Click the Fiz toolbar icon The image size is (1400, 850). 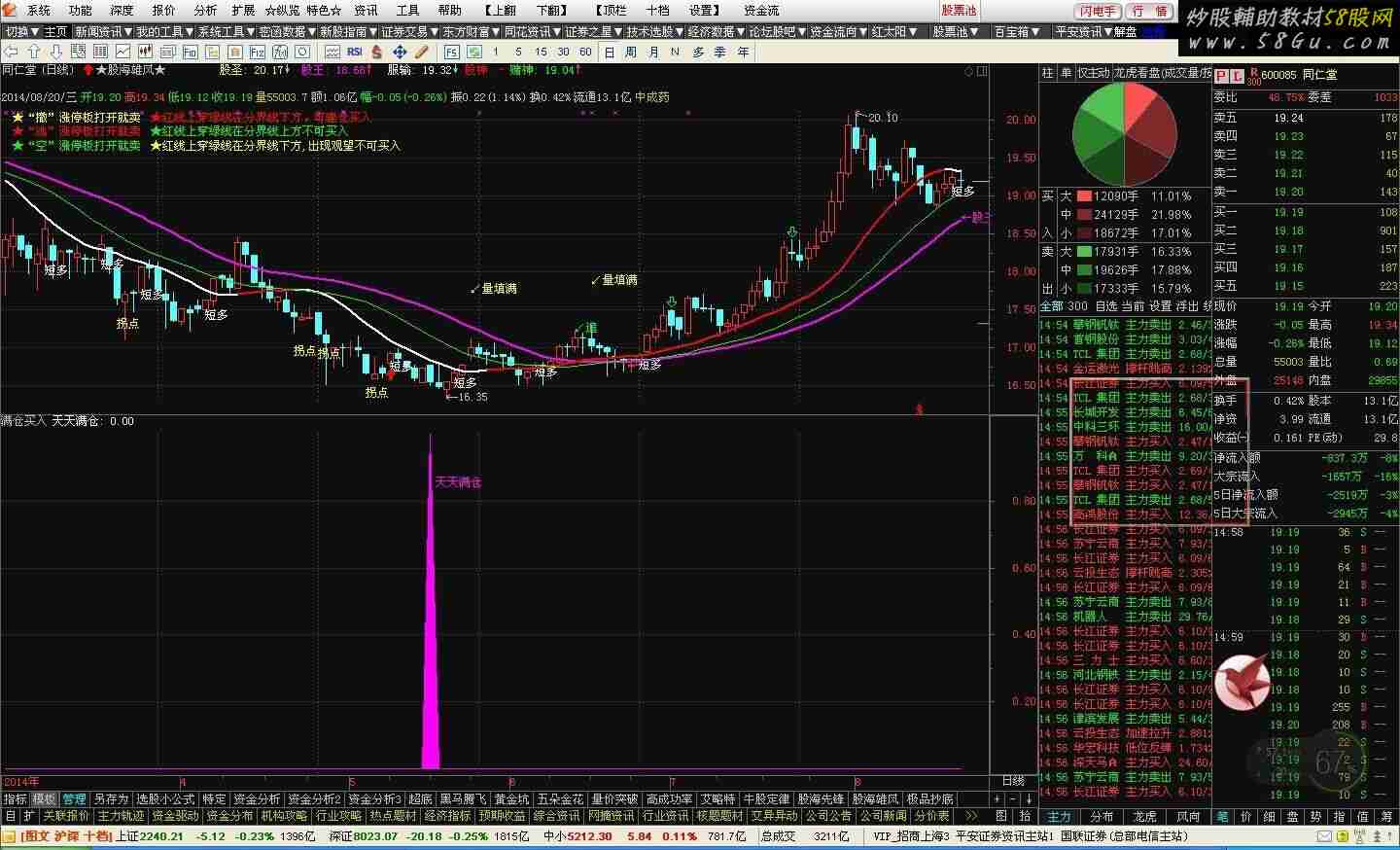[258, 52]
